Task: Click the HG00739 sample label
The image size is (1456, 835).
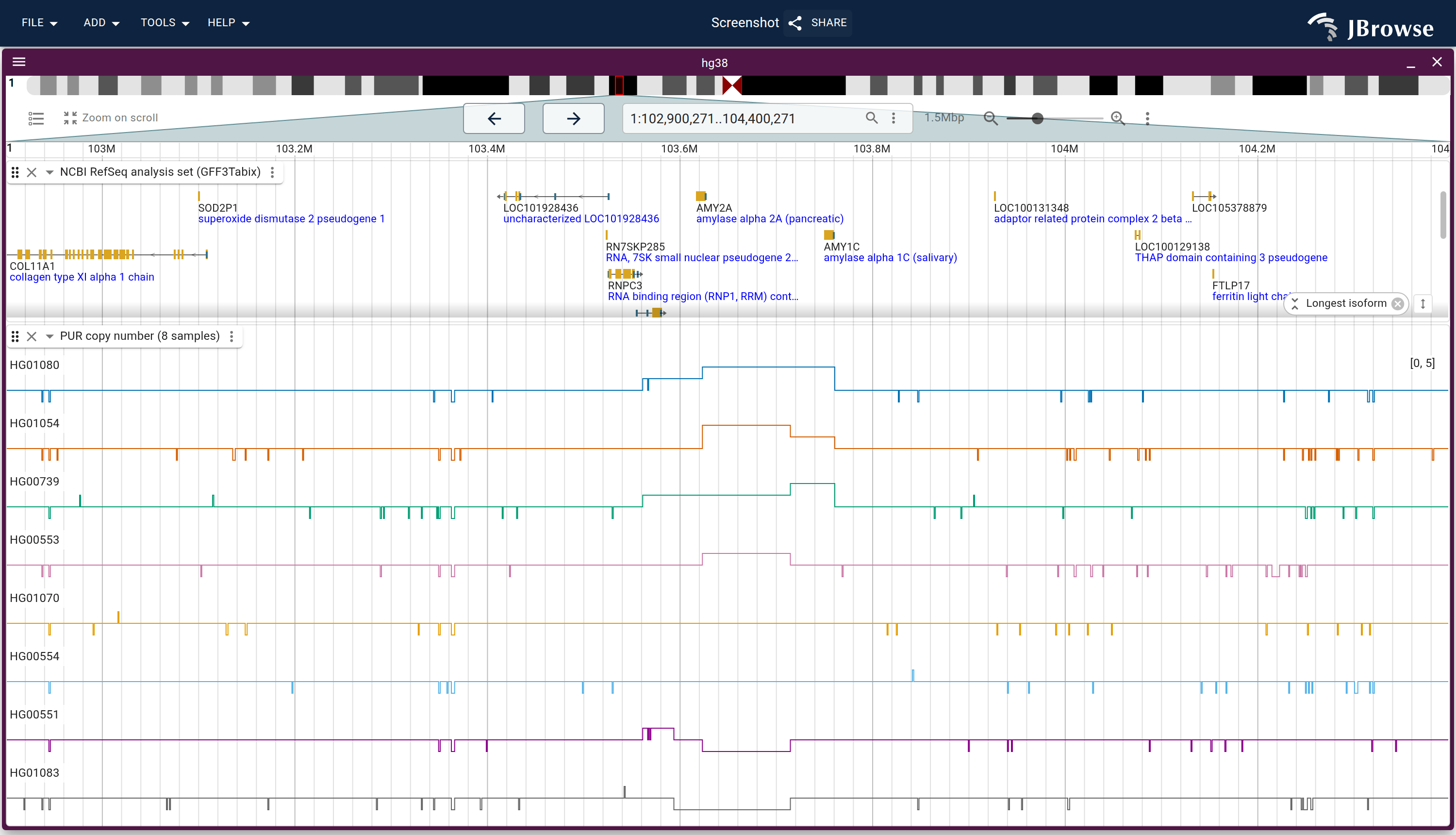Action: coord(34,482)
